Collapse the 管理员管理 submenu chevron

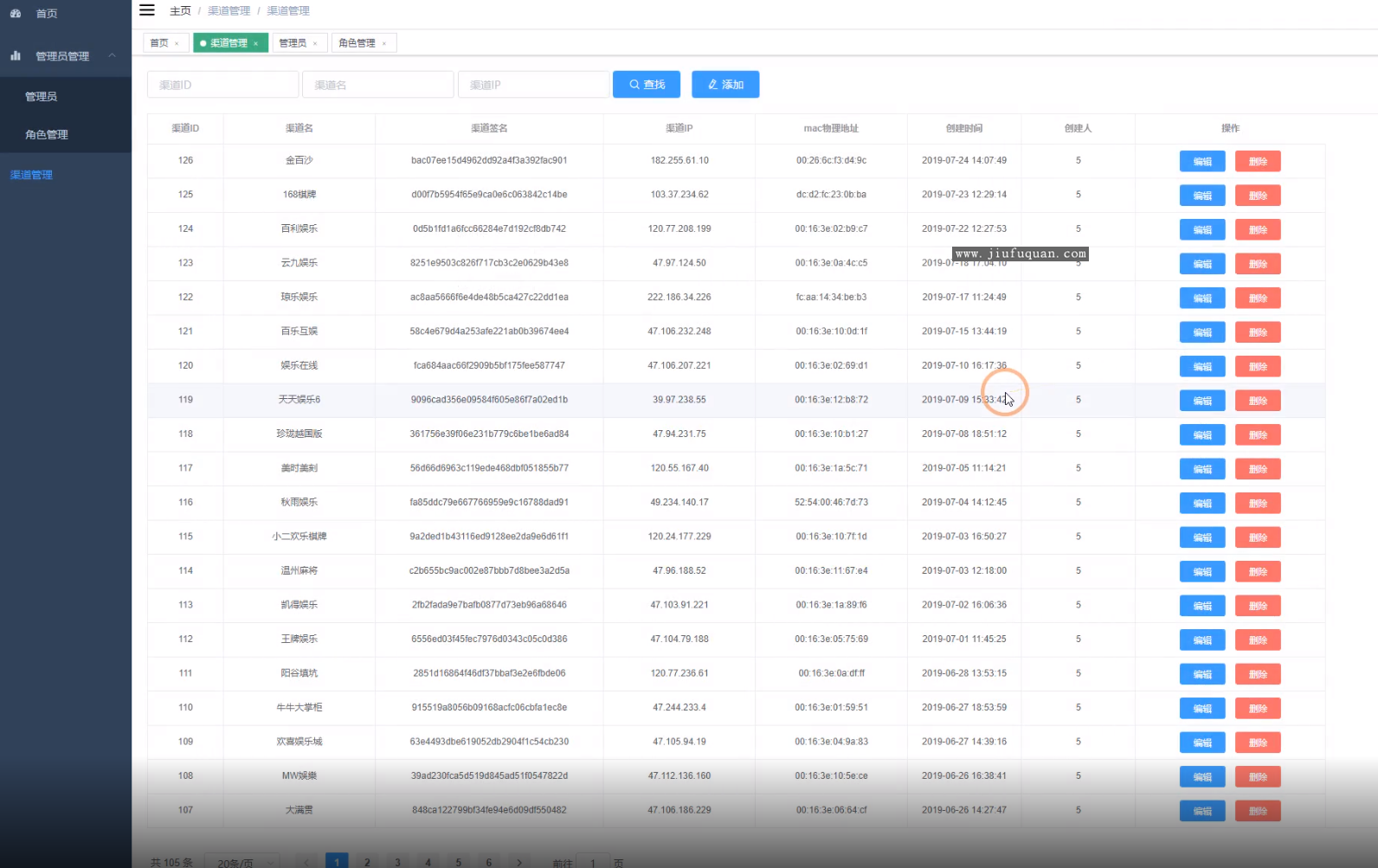tap(112, 55)
